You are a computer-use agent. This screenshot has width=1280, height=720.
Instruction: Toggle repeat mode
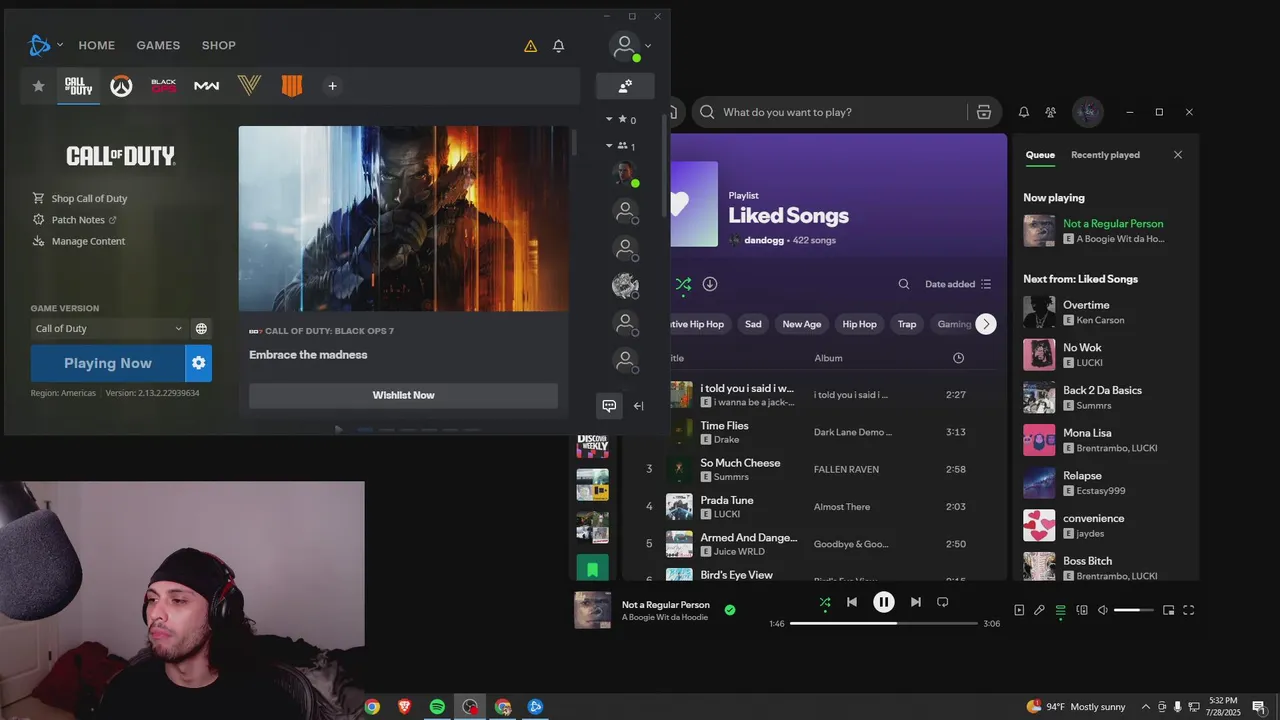tap(942, 602)
